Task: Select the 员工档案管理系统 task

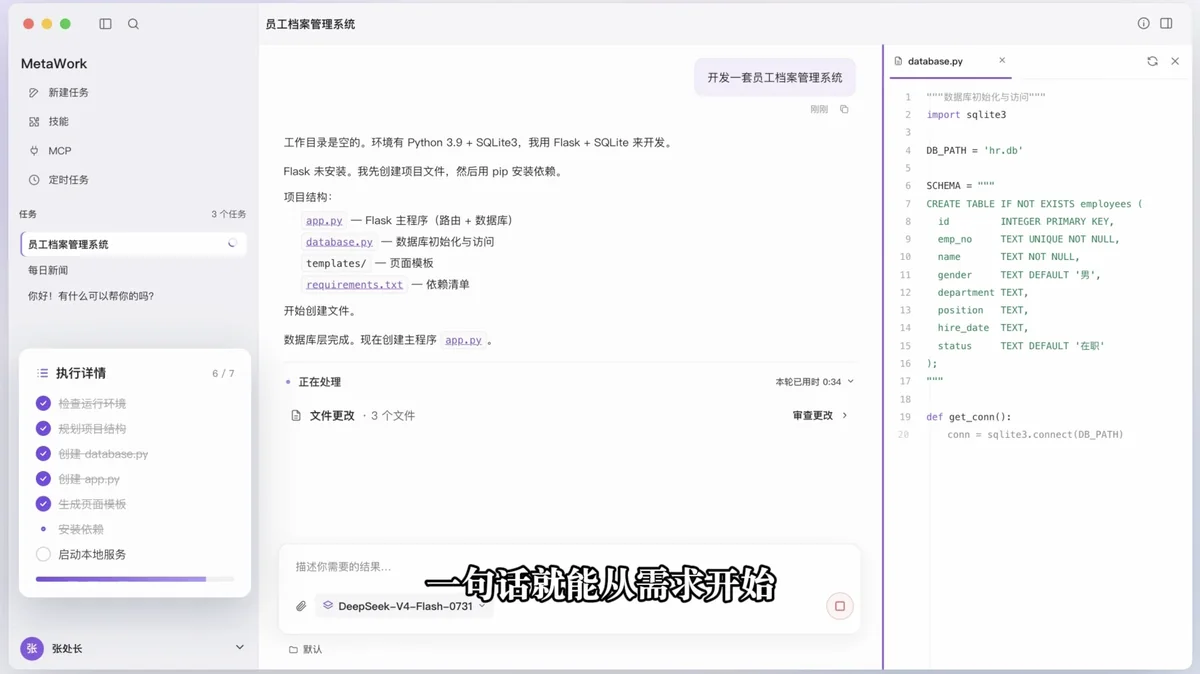Action: pyautogui.click(x=133, y=244)
